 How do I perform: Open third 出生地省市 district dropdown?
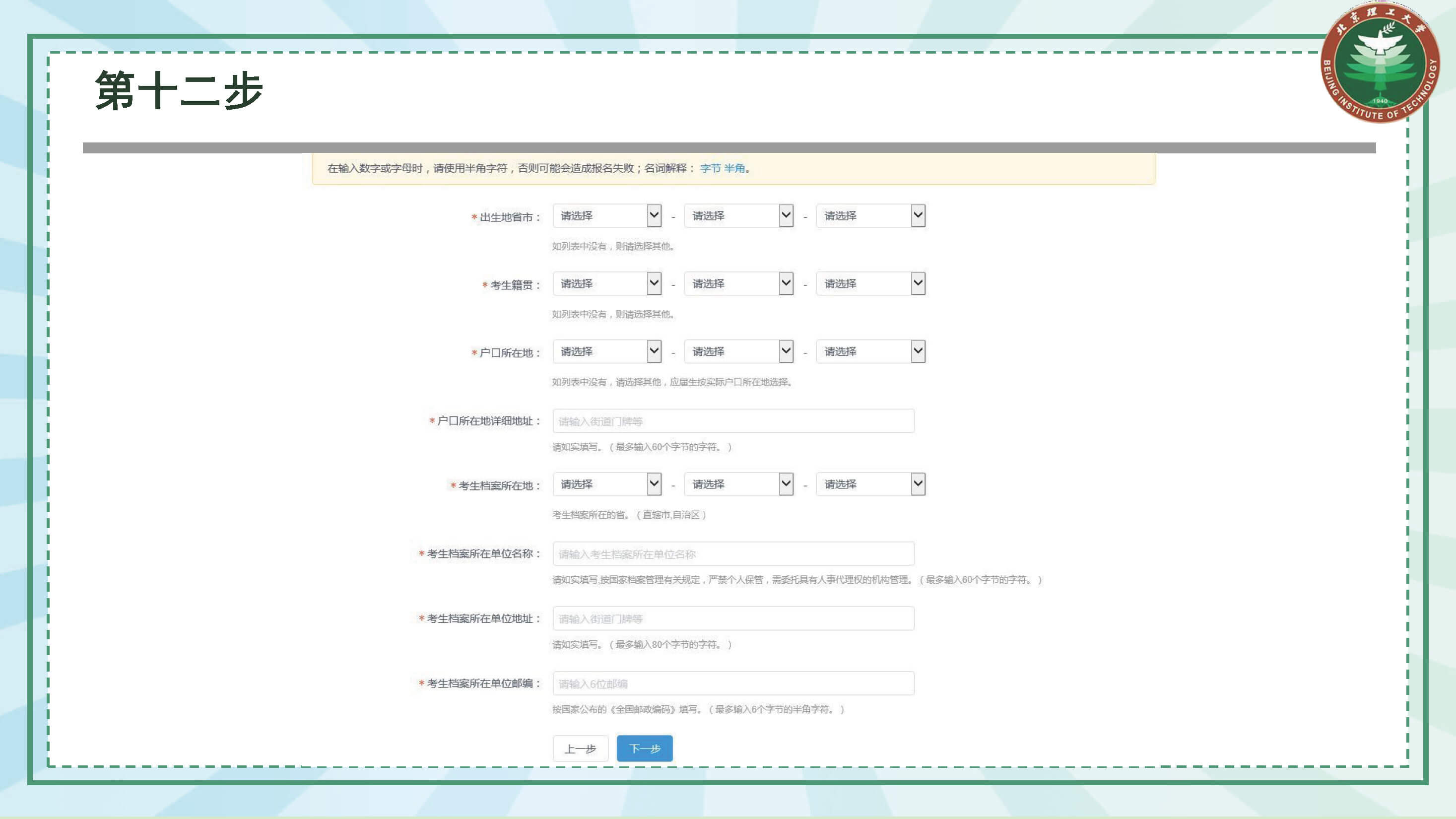pos(870,216)
